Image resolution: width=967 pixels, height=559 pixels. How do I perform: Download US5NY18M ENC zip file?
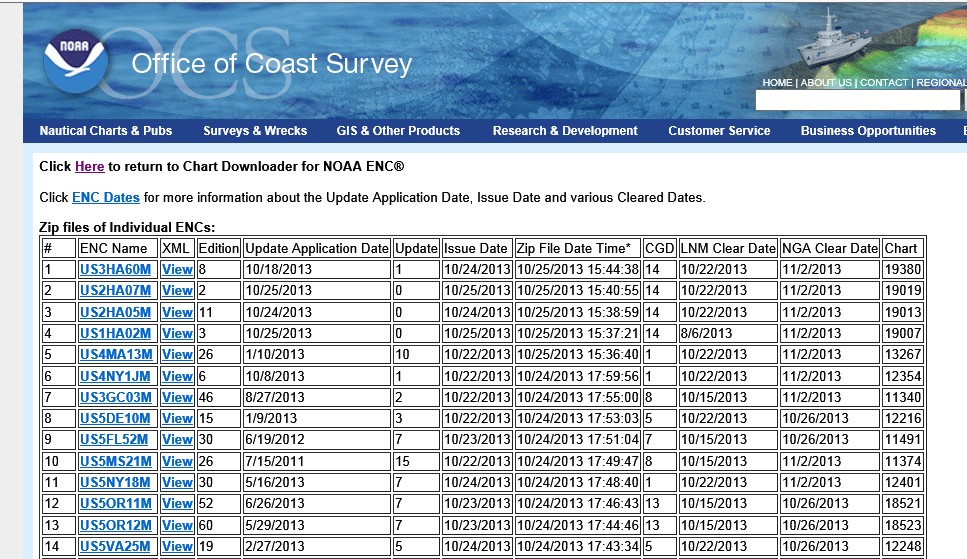[x=115, y=482]
